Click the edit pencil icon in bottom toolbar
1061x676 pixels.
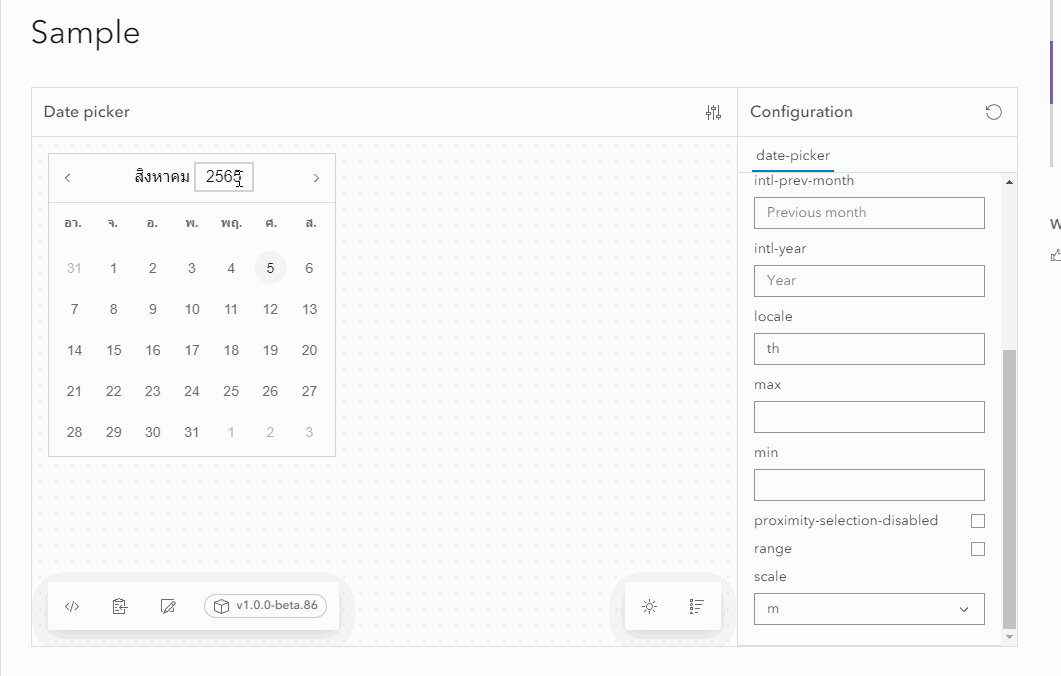[x=168, y=606]
